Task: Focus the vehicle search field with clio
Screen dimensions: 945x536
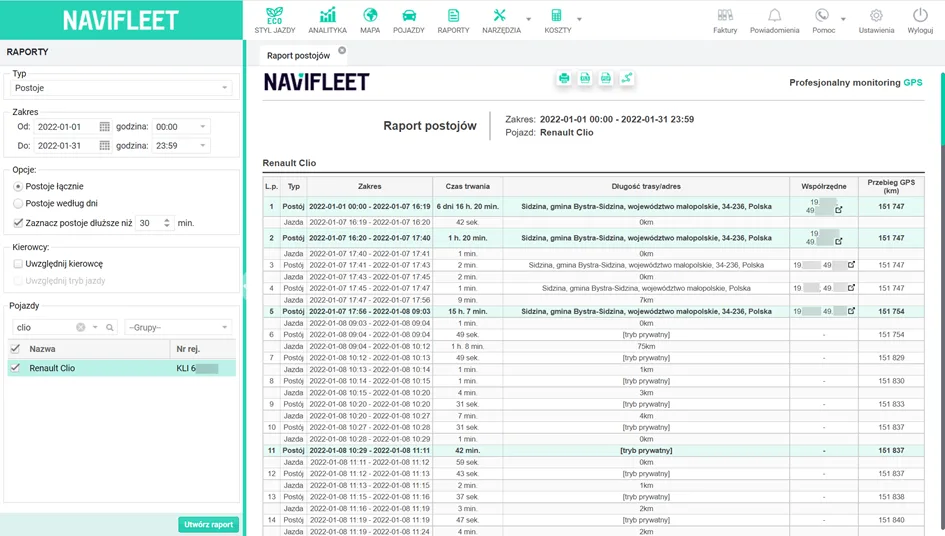Action: point(44,327)
